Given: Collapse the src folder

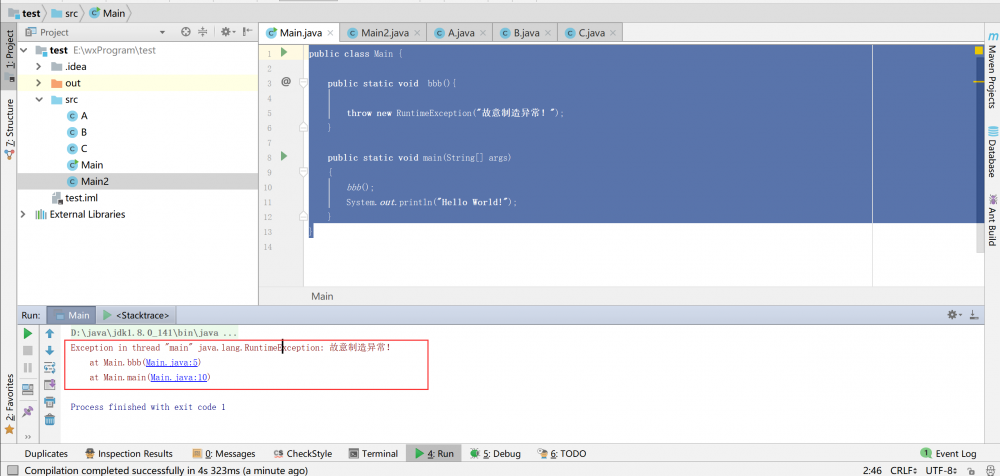Looking at the screenshot, I should tap(38, 100).
